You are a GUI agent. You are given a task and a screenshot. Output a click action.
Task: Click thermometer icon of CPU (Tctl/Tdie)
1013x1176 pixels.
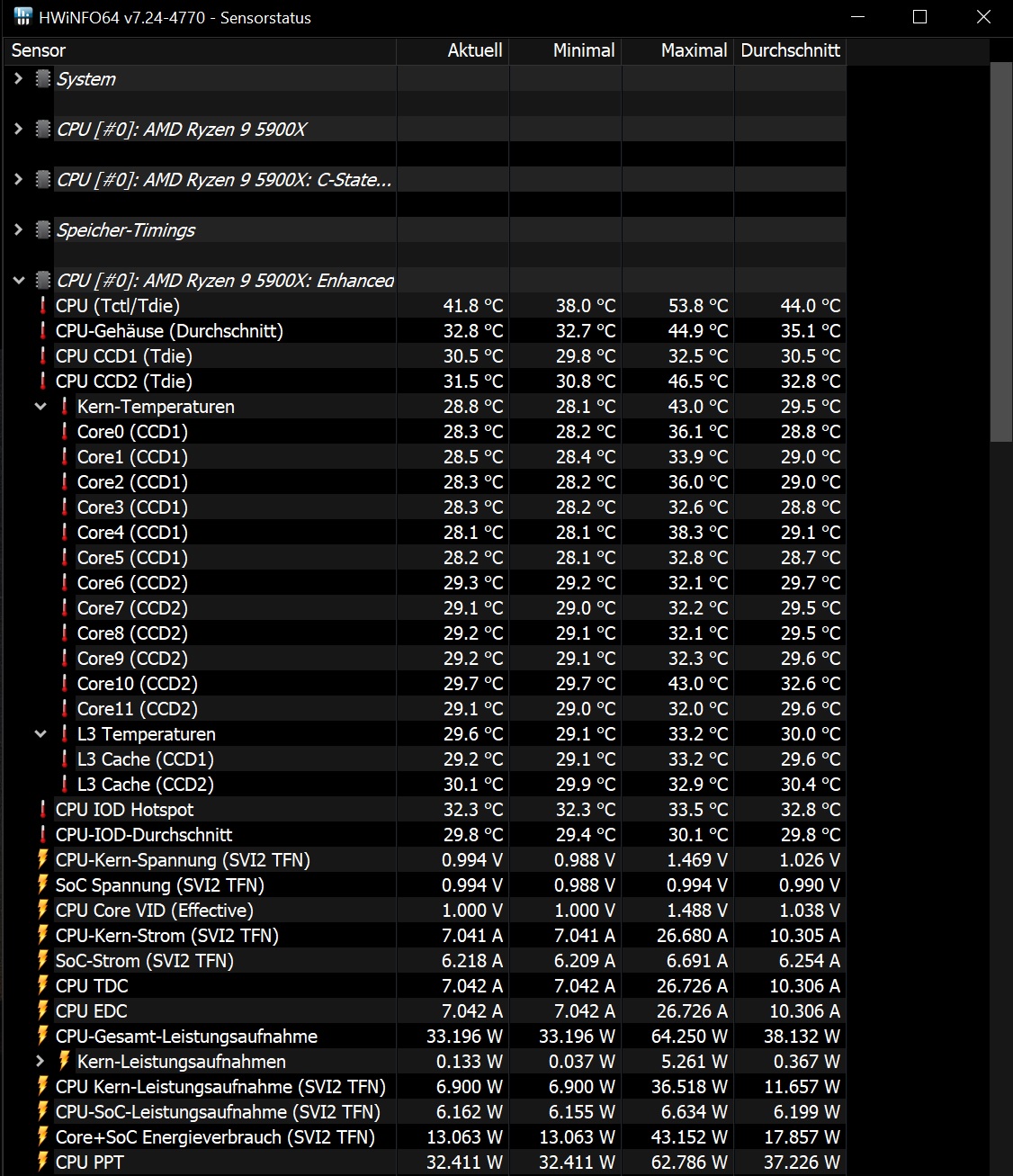tap(42, 305)
